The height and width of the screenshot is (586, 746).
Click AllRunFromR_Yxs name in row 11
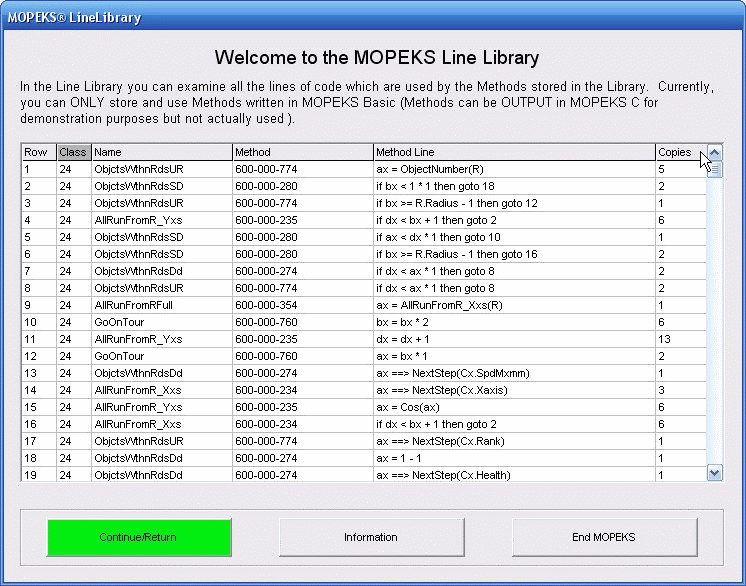162,340
